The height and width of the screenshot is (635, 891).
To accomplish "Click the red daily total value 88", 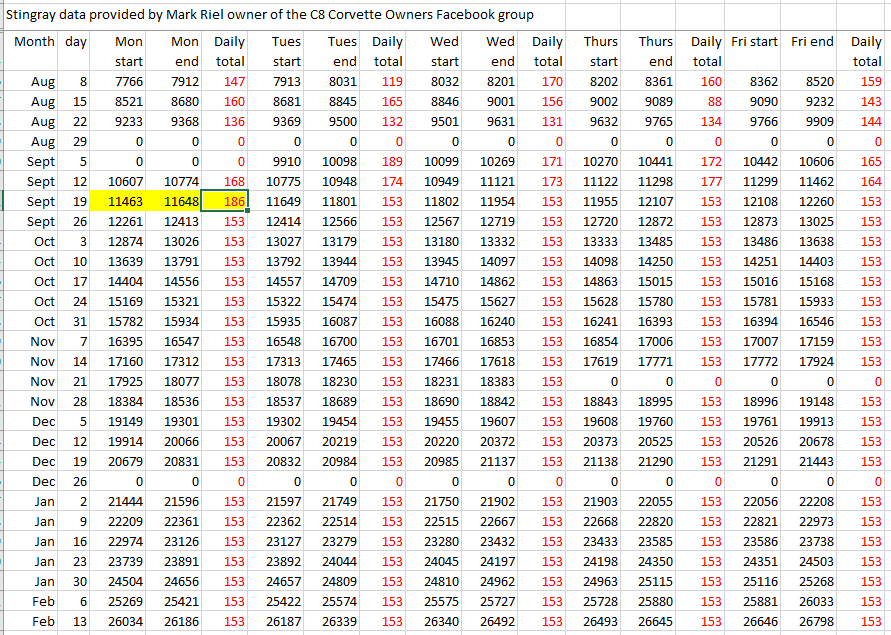I will coord(711,101).
